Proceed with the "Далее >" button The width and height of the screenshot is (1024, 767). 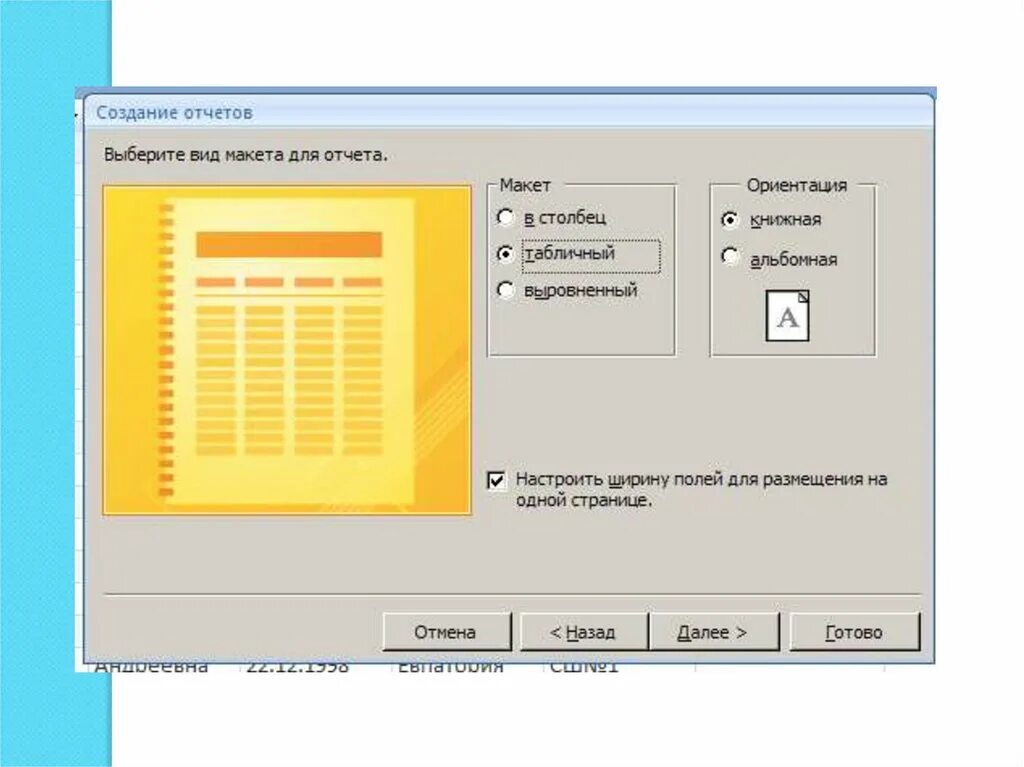pos(714,632)
